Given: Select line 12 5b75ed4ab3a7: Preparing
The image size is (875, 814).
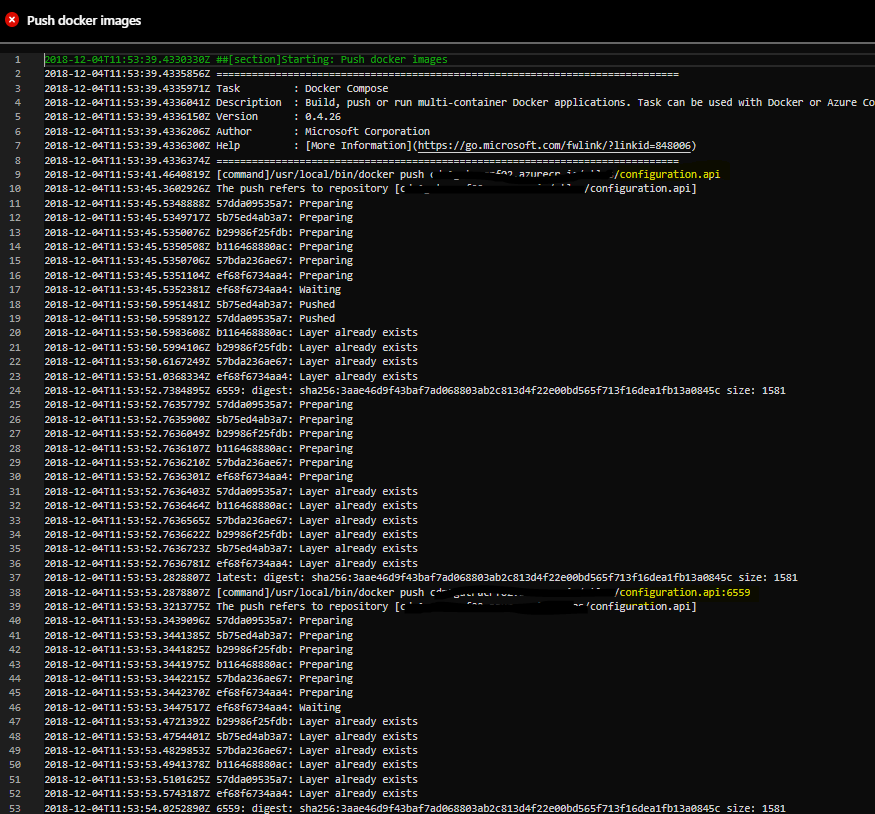Looking at the screenshot, I should [199, 218].
